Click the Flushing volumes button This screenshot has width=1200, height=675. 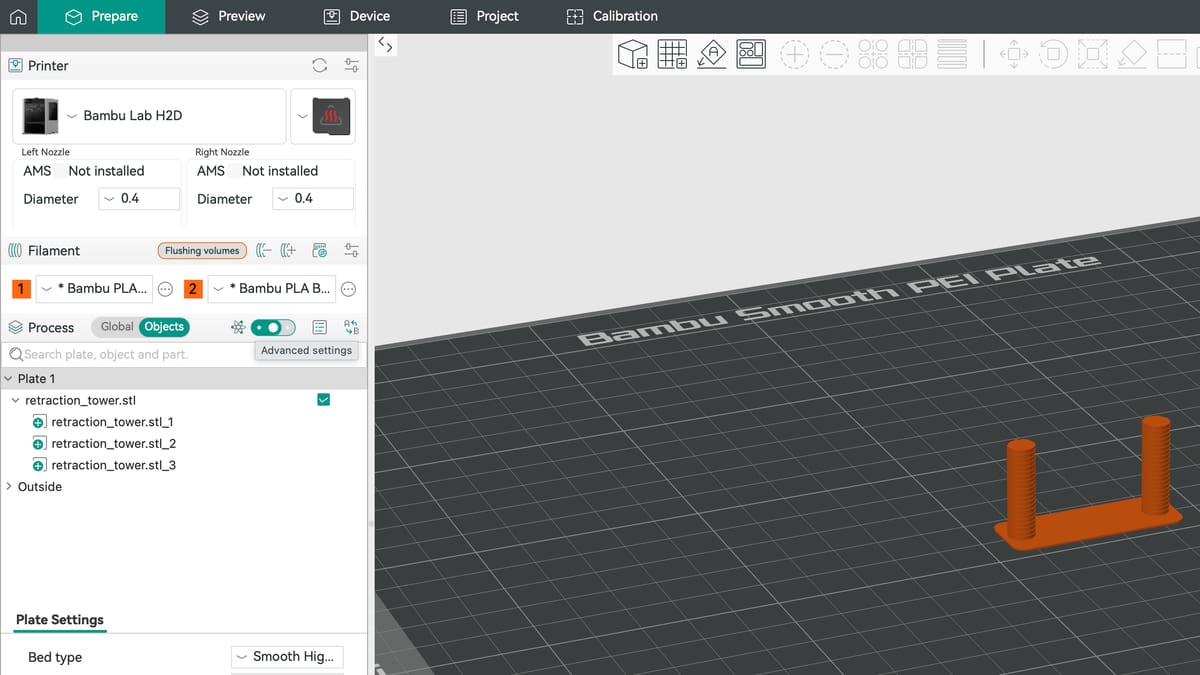pos(202,251)
